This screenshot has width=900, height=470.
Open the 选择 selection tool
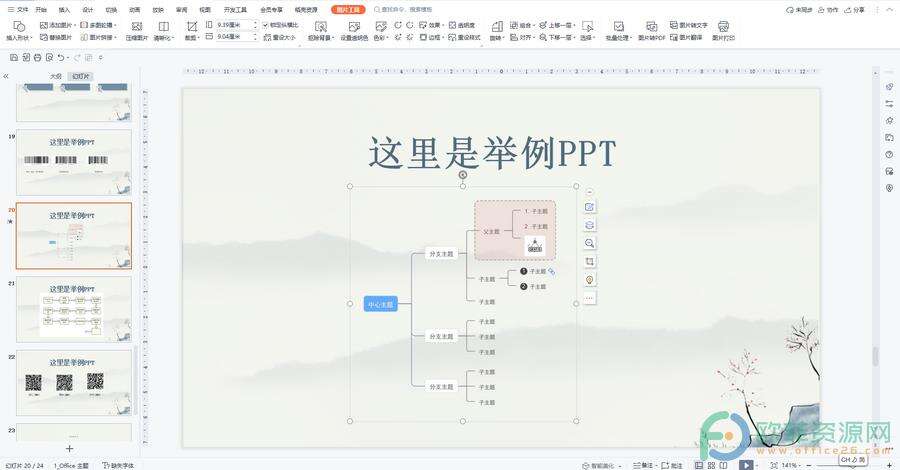[x=587, y=31]
